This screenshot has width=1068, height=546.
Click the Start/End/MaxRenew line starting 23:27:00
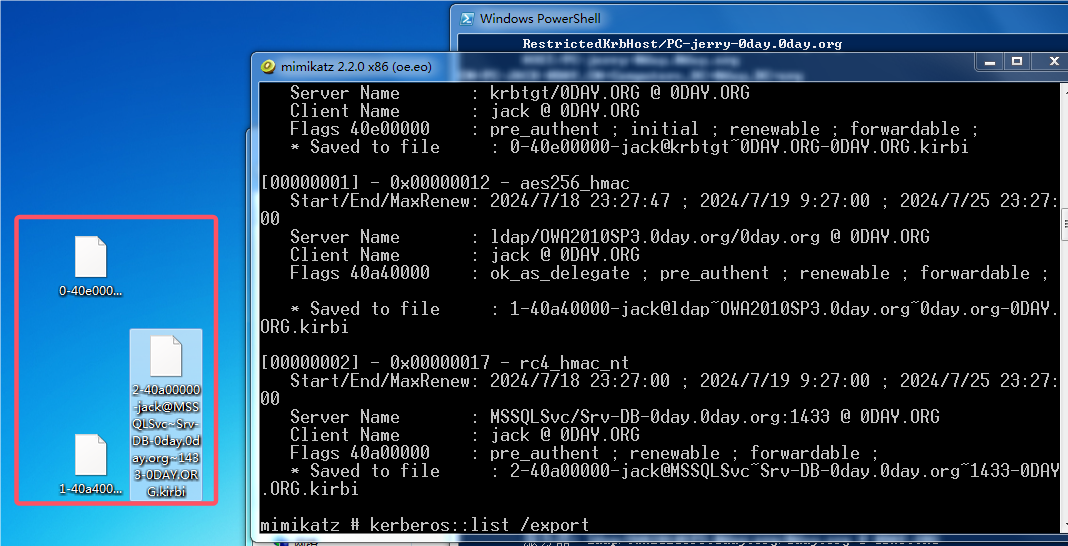click(x=659, y=389)
